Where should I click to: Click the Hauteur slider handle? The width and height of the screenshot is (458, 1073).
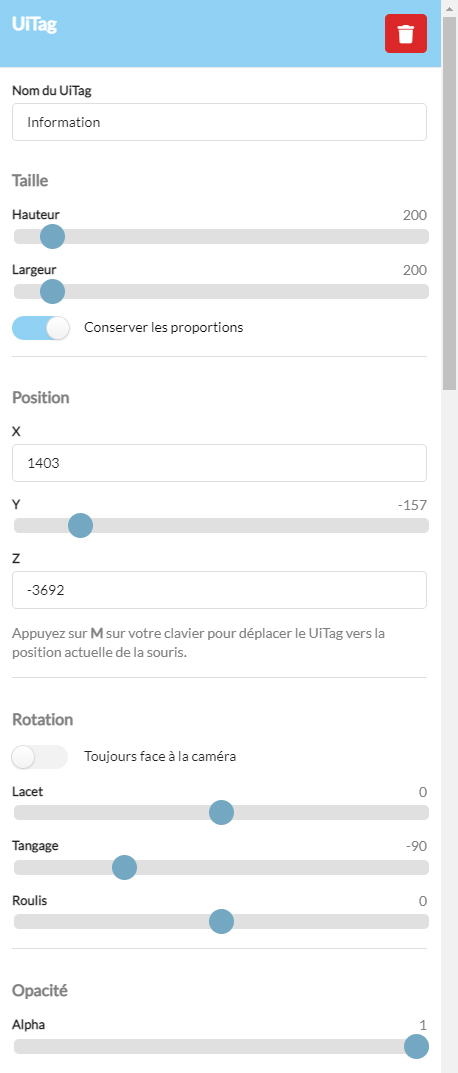point(52,237)
